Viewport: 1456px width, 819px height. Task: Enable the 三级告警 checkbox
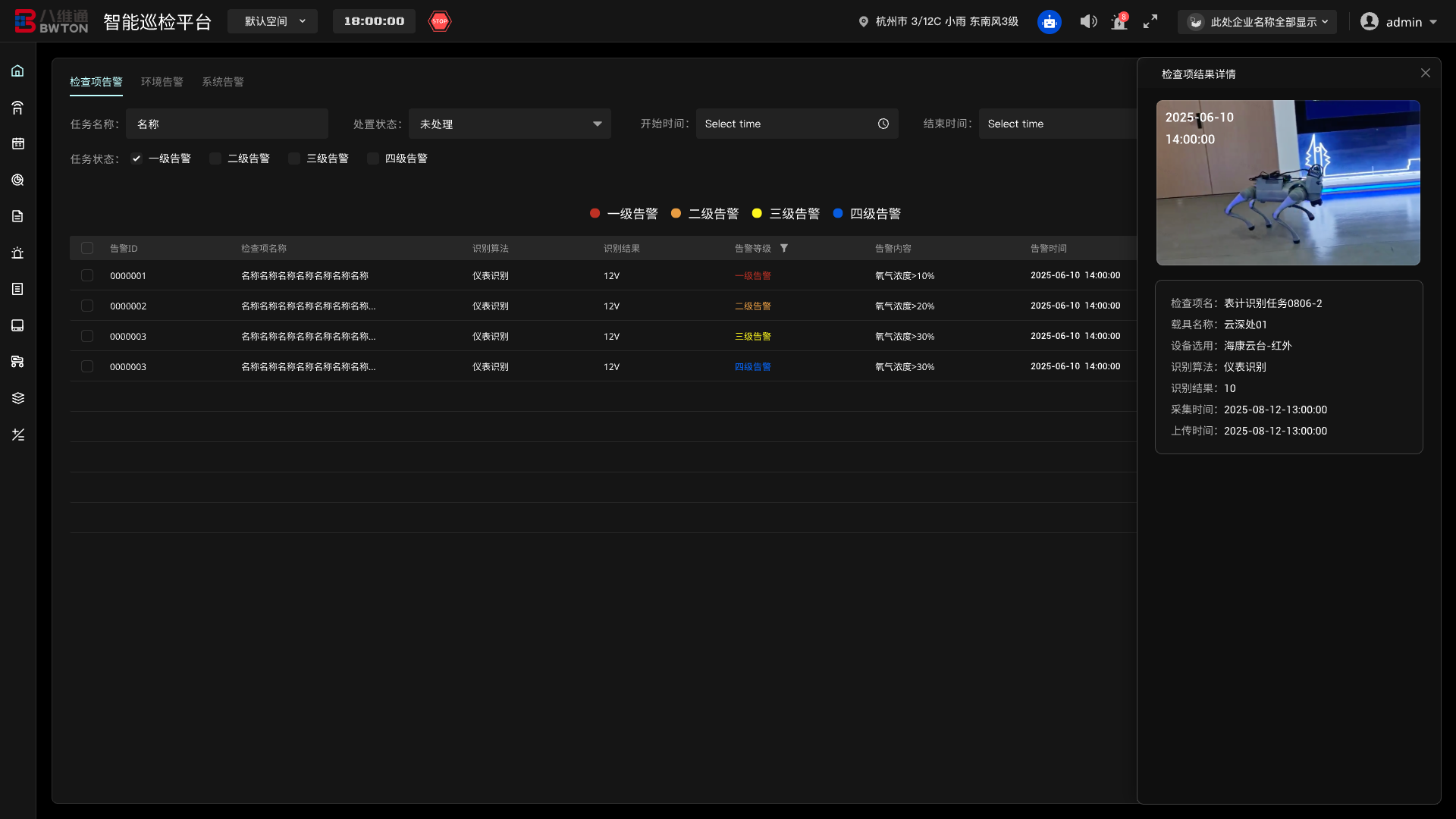(294, 158)
